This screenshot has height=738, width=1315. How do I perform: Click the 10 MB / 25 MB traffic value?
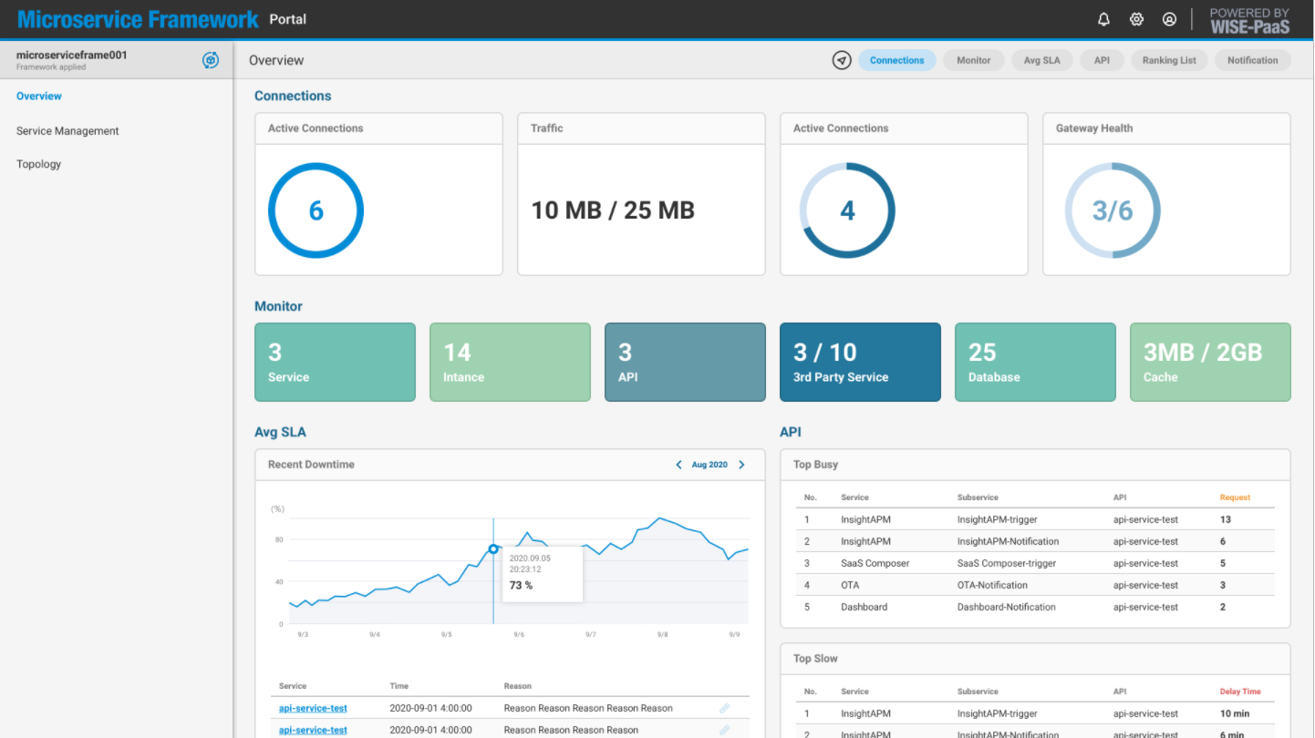click(x=612, y=211)
